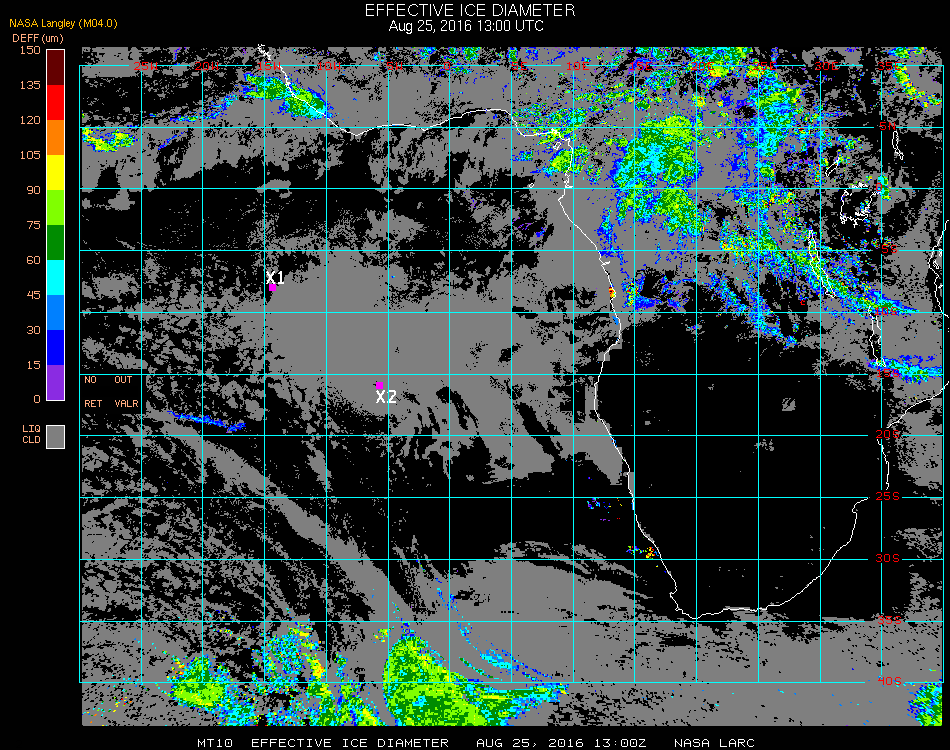This screenshot has width=950, height=750.
Task: Click the '15W' longitude label
Action: [x=269, y=66]
